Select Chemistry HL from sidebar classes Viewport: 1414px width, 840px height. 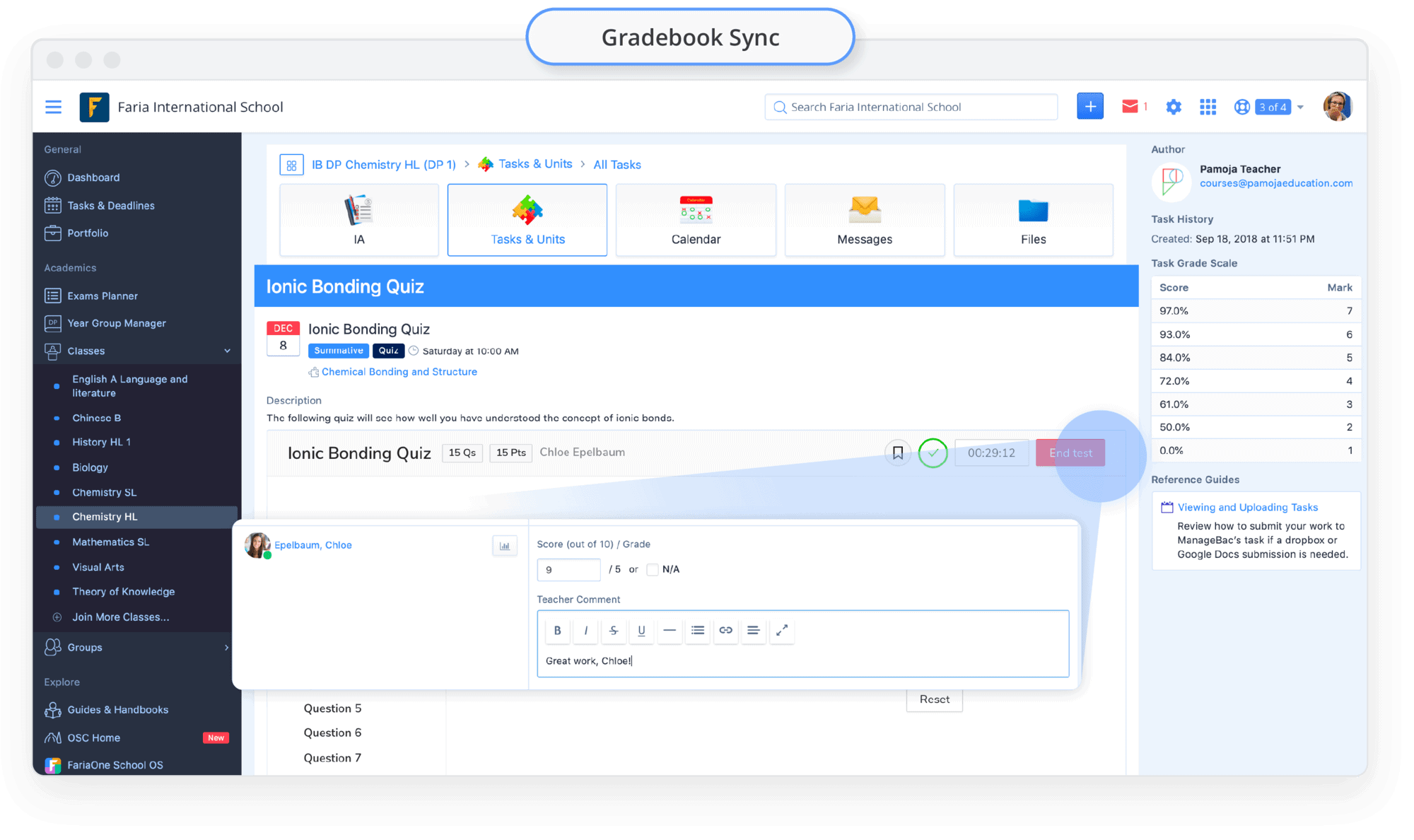(104, 516)
